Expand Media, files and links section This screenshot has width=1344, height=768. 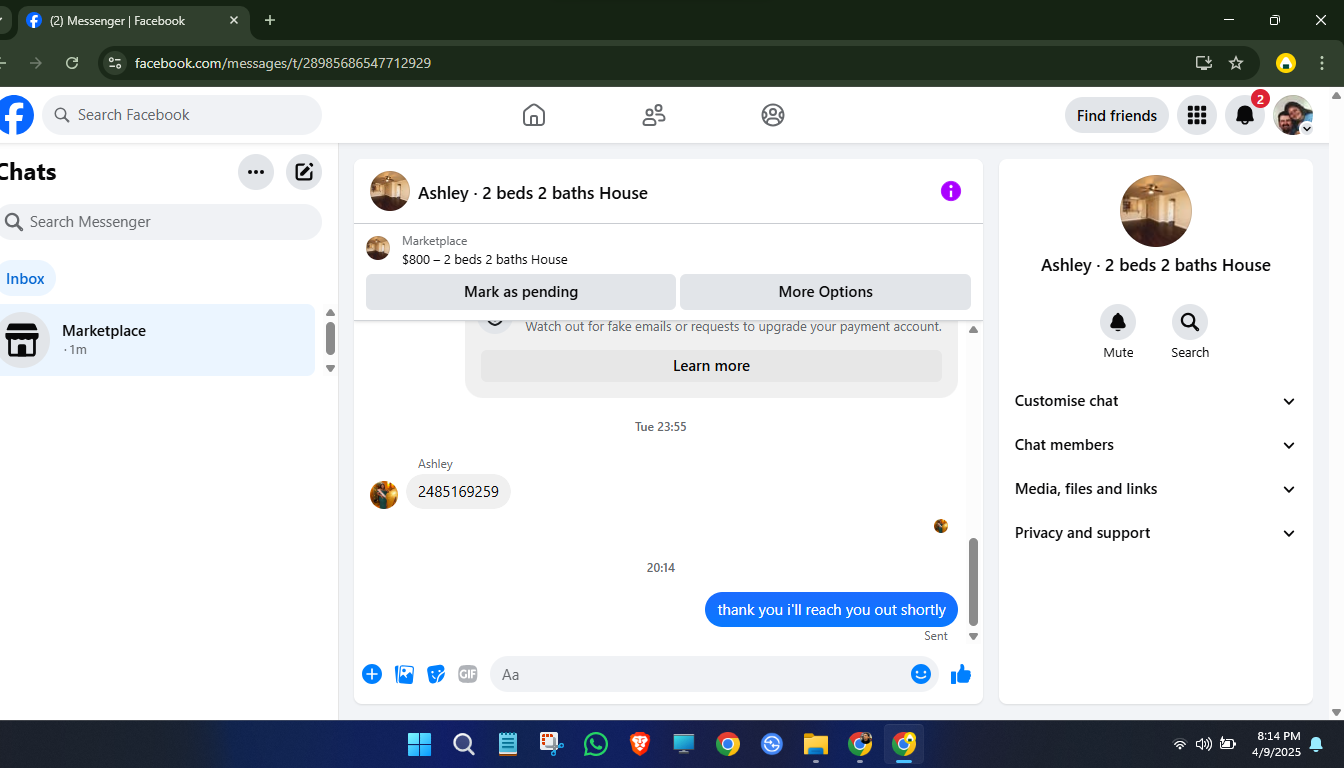(1156, 489)
